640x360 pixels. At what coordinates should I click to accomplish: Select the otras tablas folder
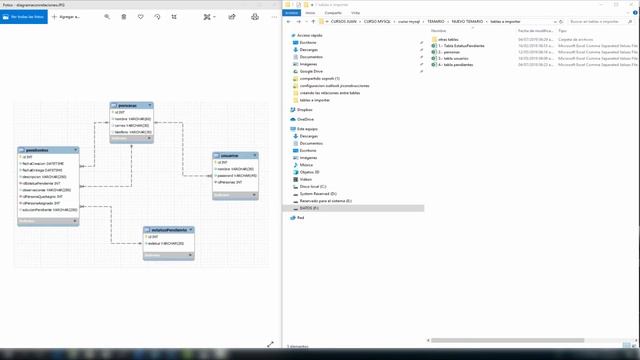click(448, 40)
